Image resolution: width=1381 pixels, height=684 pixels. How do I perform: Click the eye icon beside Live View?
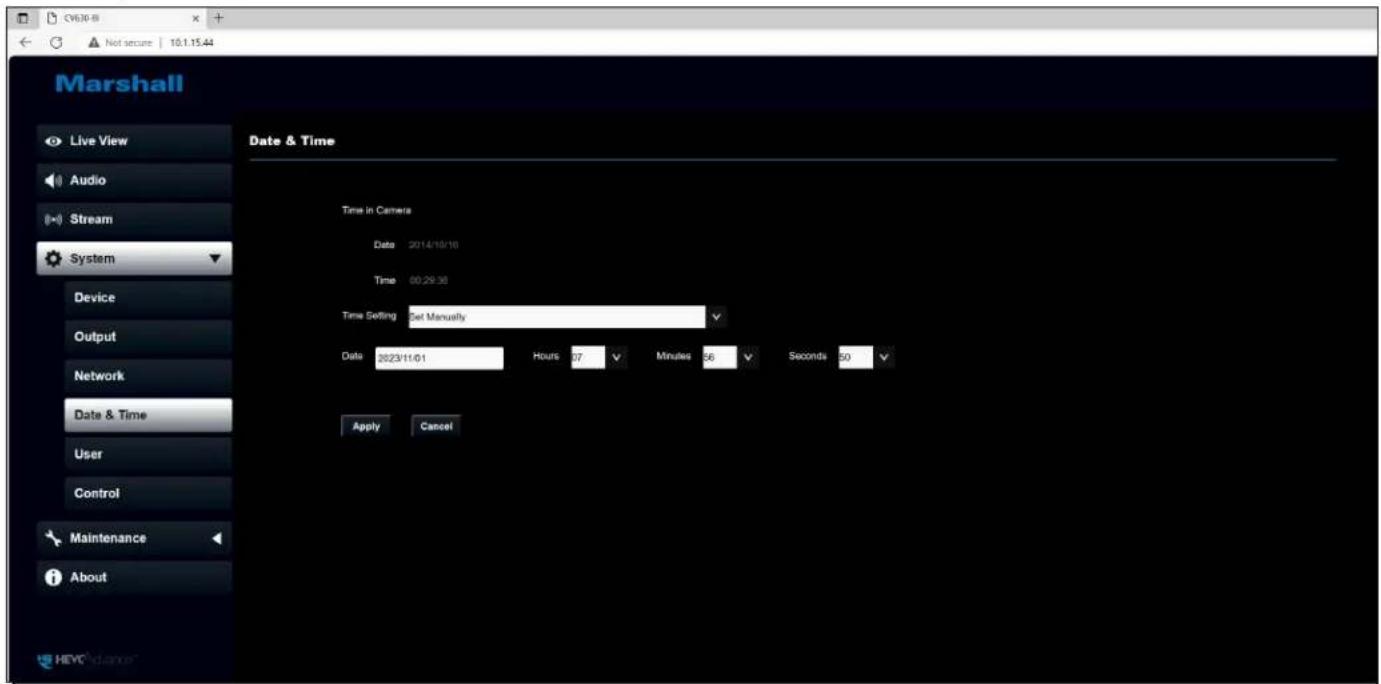(x=52, y=142)
